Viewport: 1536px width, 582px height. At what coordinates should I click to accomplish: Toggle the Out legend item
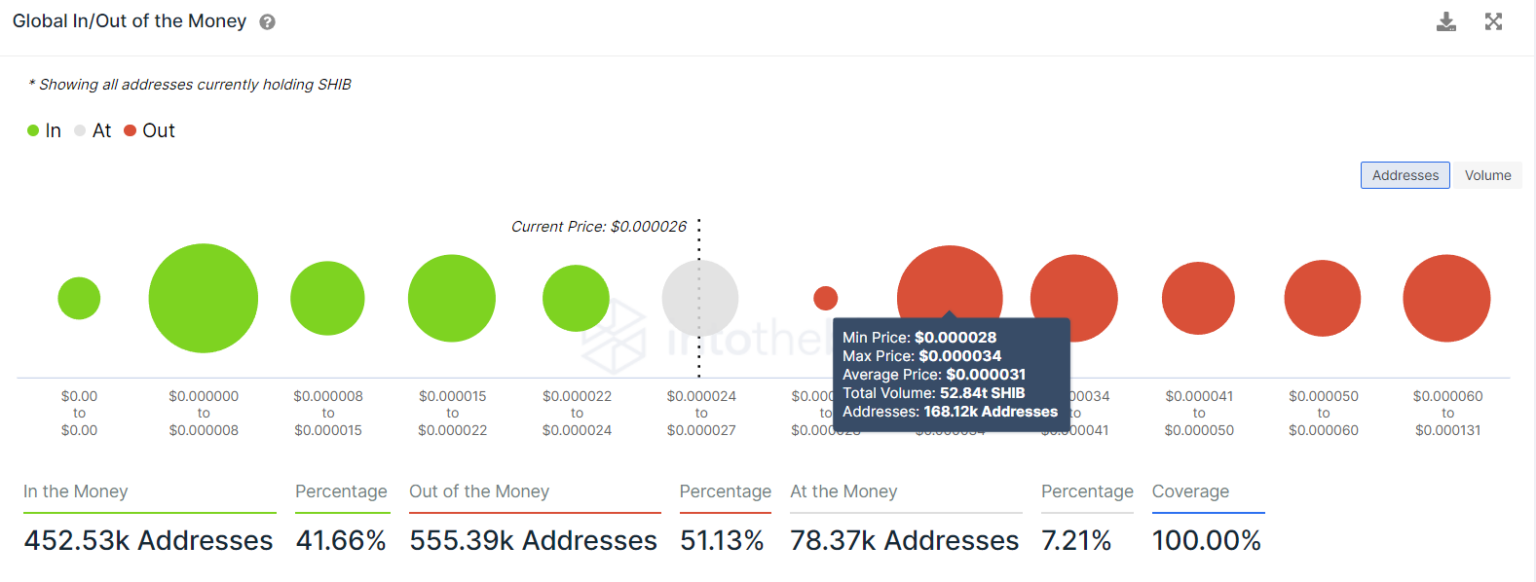(x=149, y=131)
